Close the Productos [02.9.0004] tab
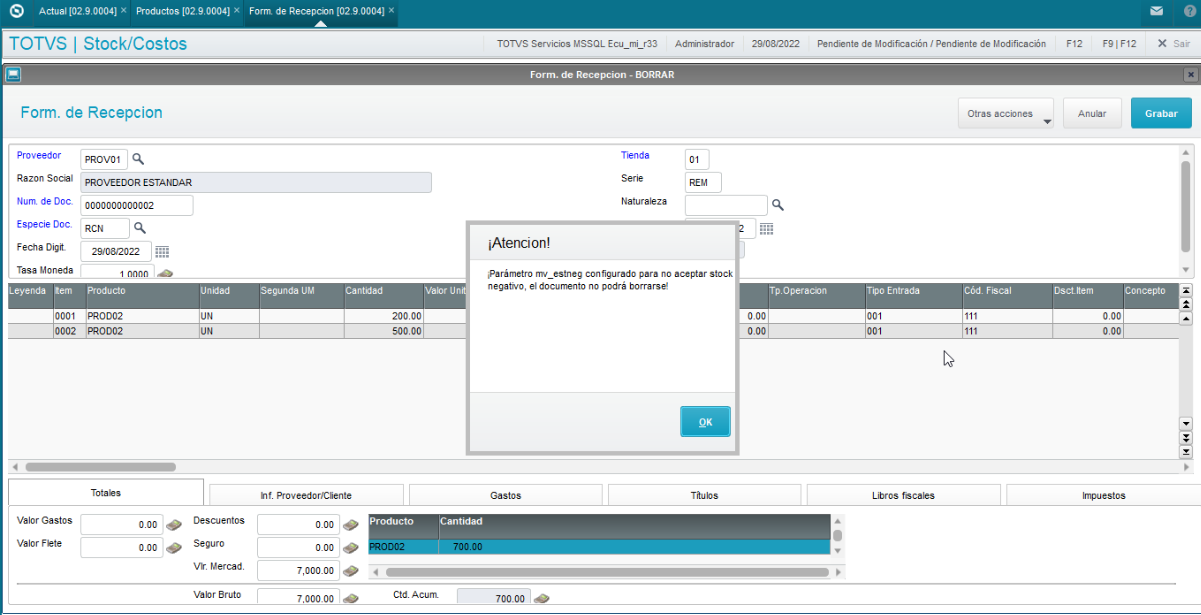The image size is (1201, 615). coord(236,10)
